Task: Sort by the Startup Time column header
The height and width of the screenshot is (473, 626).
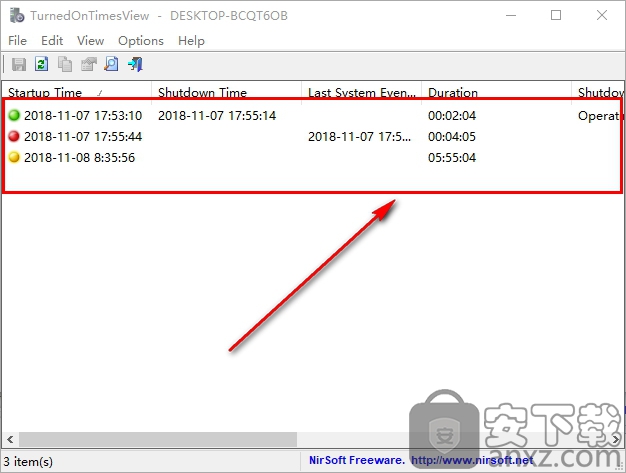Action: (77, 93)
